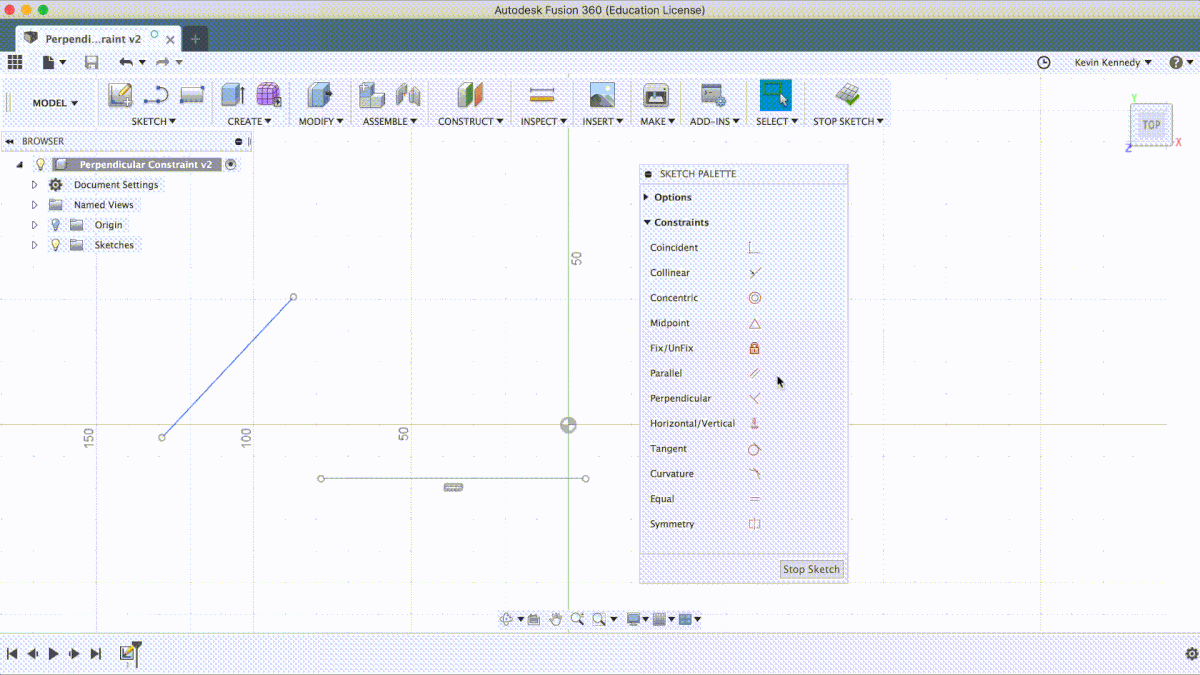
Task: Click the Create Form purple icon
Action: [x=269, y=96]
